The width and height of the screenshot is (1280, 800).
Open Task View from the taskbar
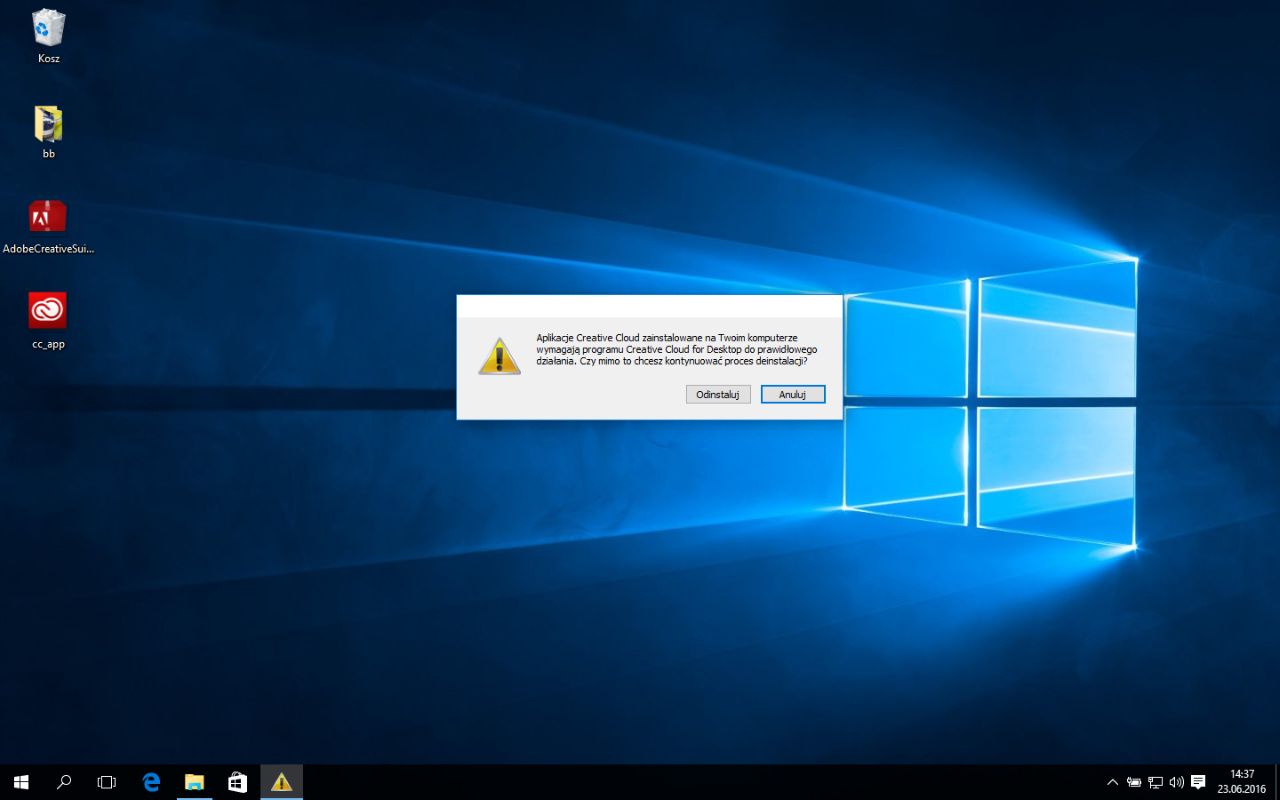click(106, 782)
